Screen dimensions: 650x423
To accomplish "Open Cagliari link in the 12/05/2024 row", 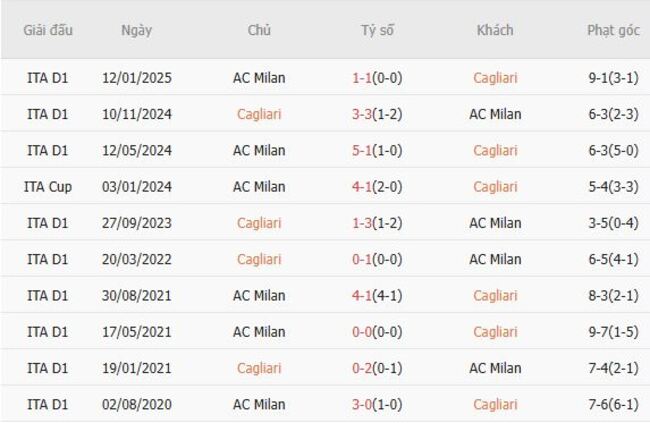I will tap(495, 150).
